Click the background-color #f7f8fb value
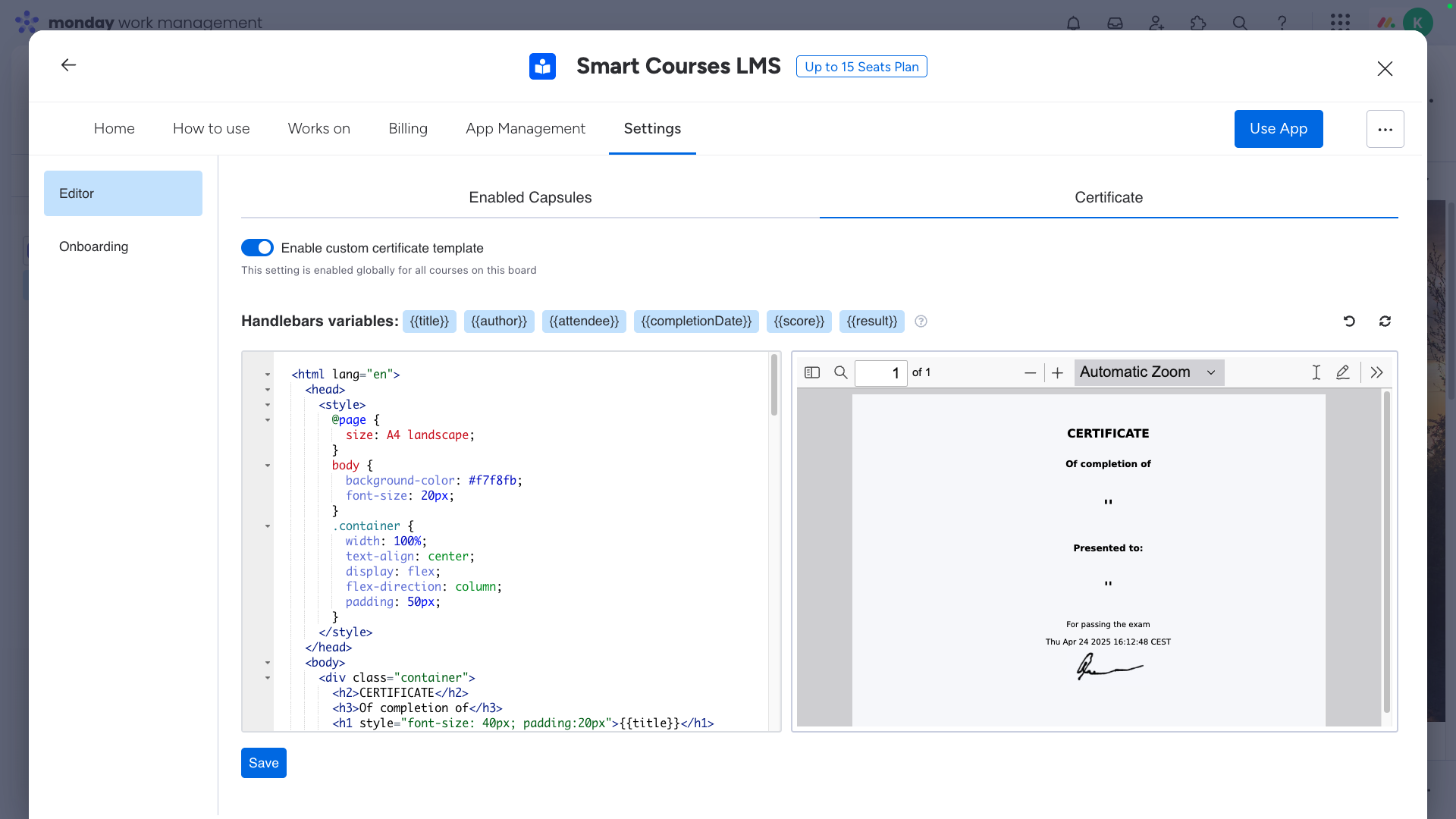Viewport: 1456px width, 819px height. 492,481
